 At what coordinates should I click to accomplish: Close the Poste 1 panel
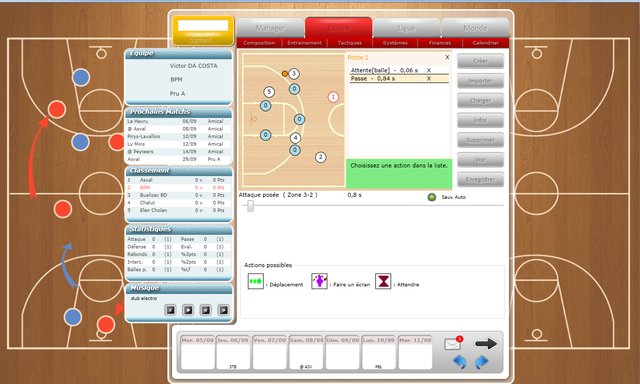(447, 57)
